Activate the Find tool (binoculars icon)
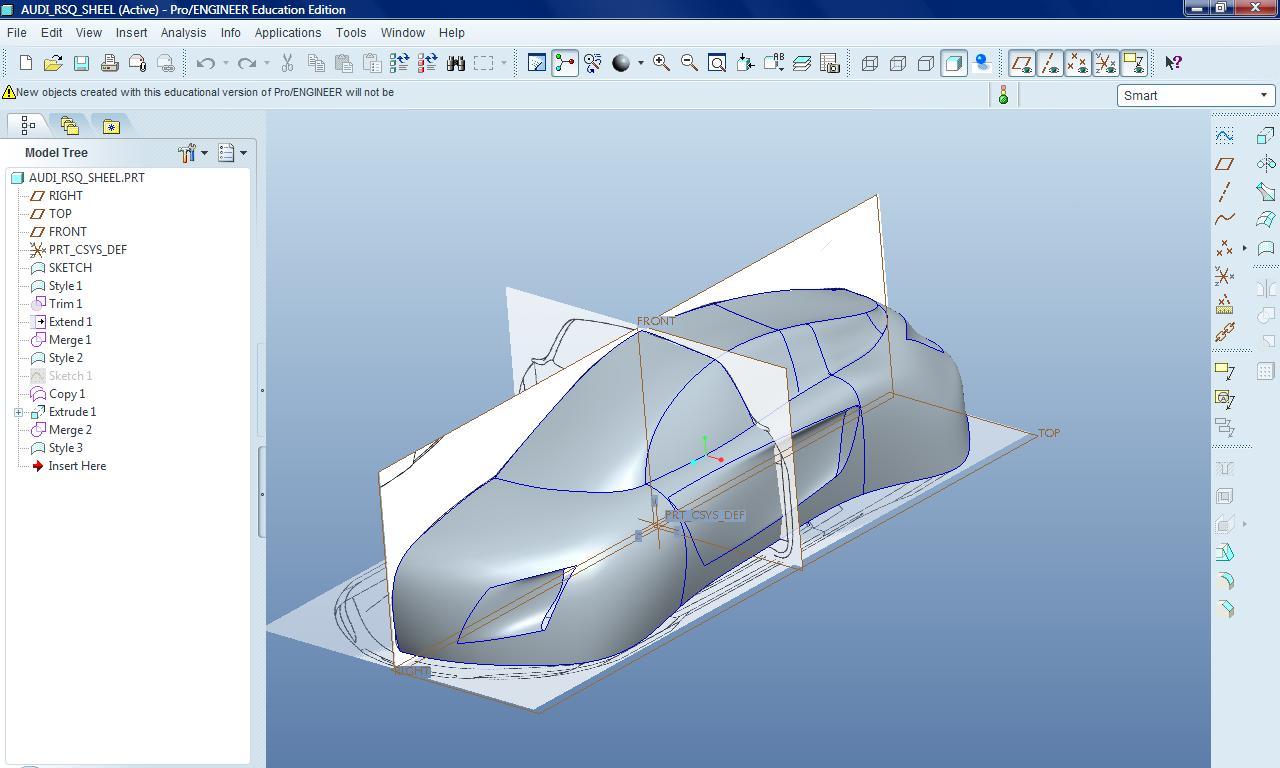 (x=455, y=62)
